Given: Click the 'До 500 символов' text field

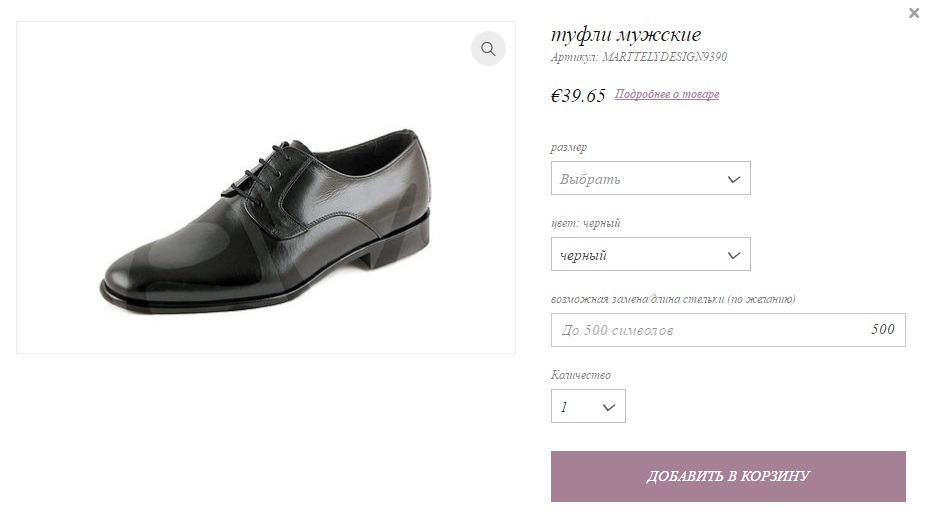Looking at the screenshot, I should click(x=728, y=330).
